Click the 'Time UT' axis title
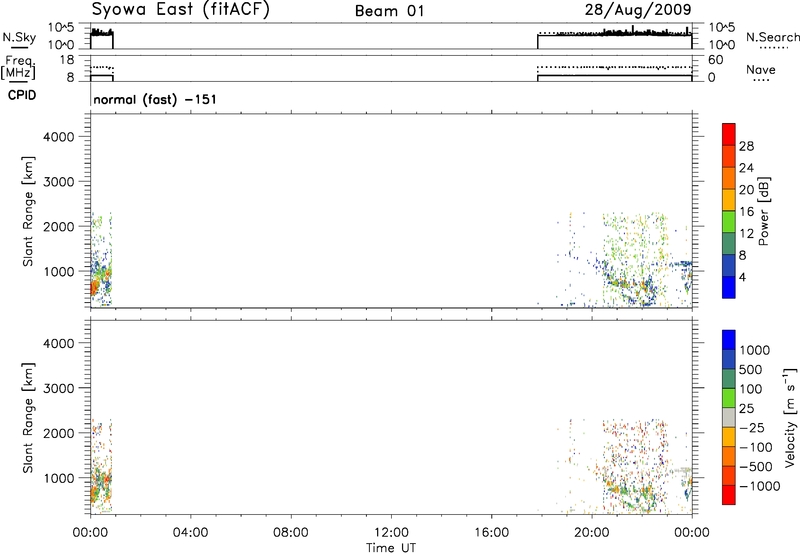The image size is (800, 554). coord(391,548)
